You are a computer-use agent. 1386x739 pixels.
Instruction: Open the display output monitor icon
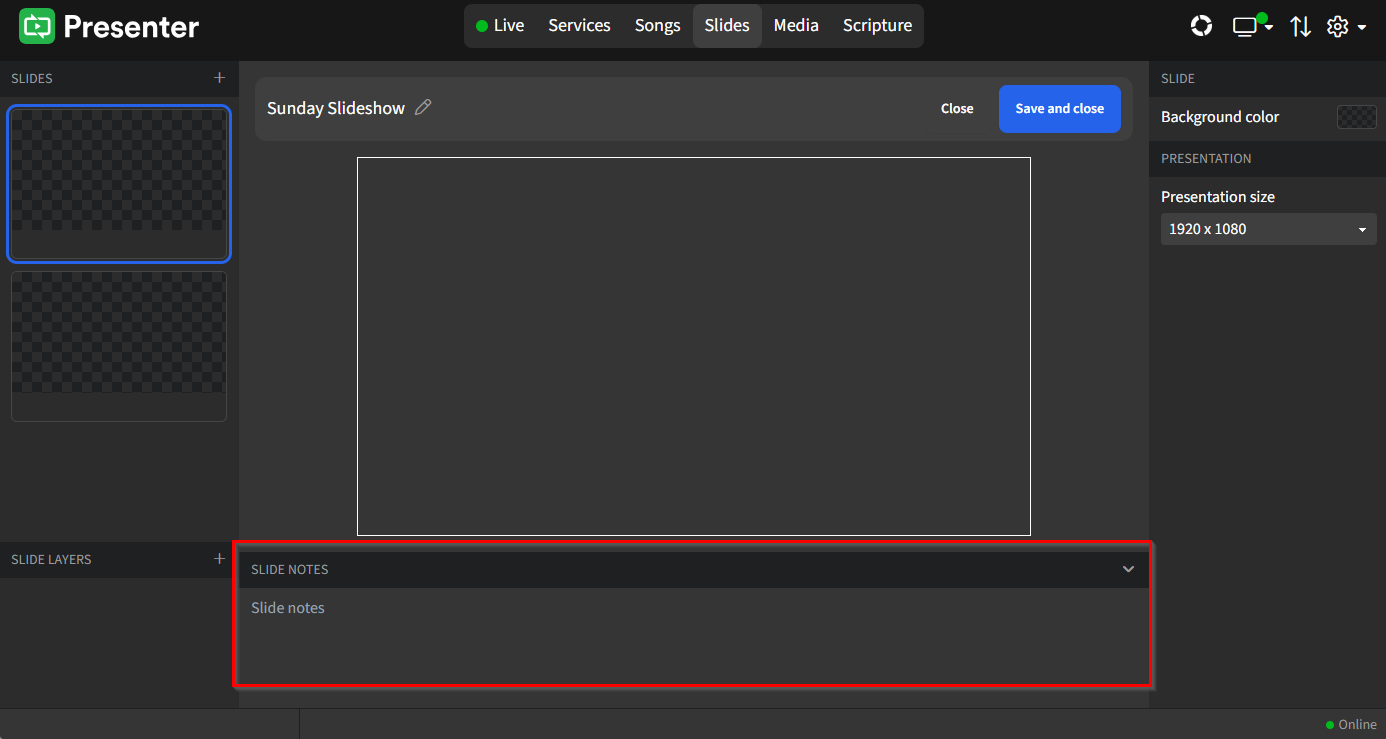click(1246, 27)
